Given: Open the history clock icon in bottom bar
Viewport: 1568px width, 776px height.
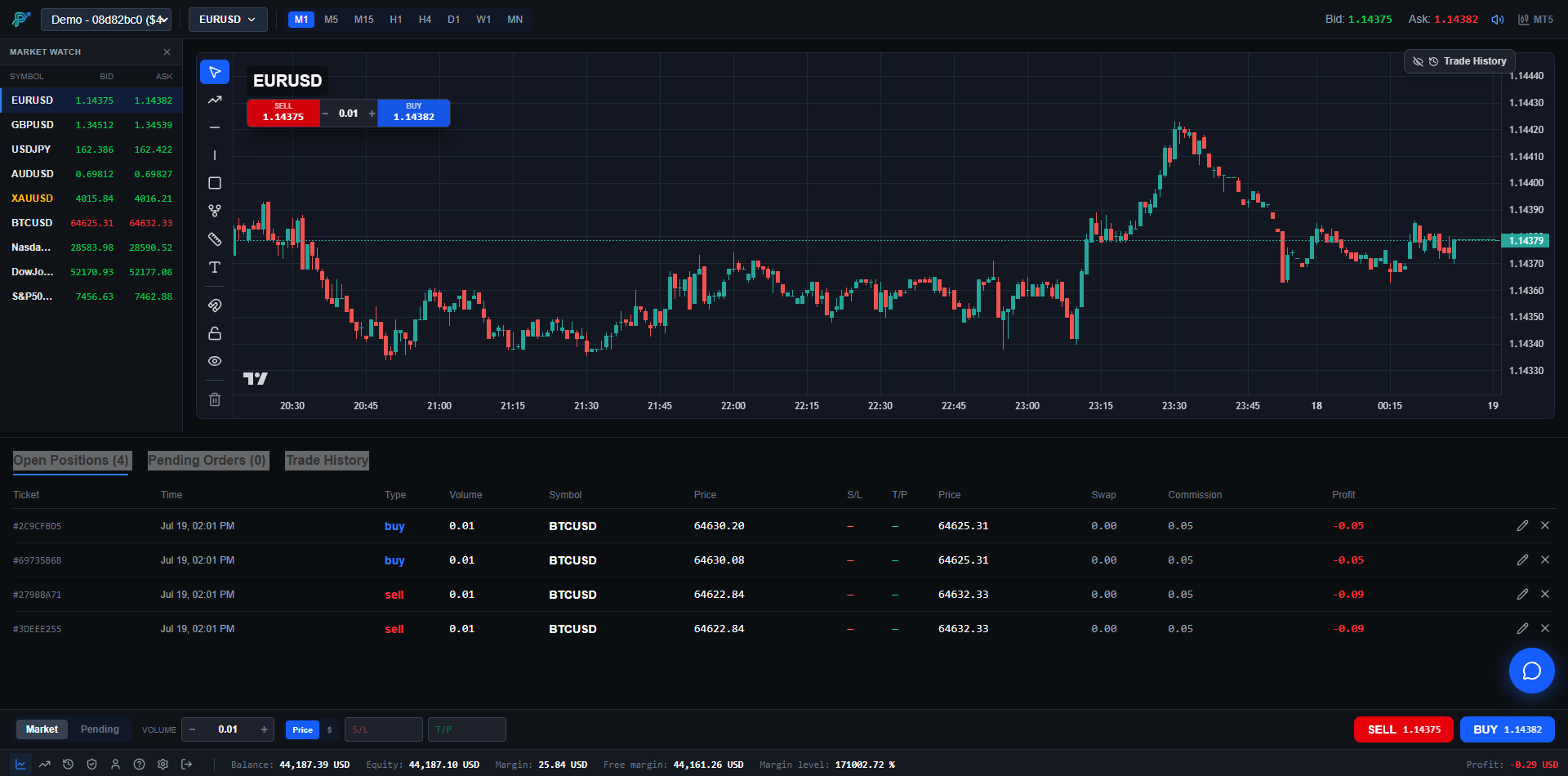Looking at the screenshot, I should [69, 765].
